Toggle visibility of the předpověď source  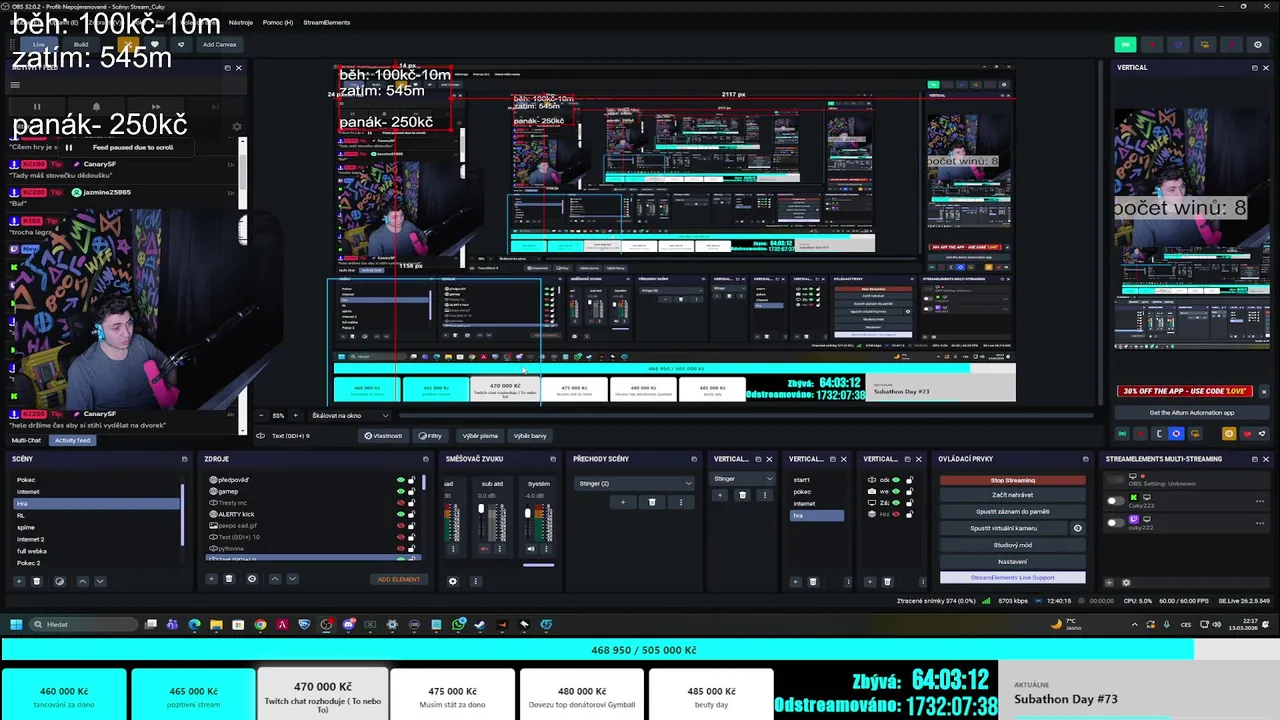click(401, 480)
